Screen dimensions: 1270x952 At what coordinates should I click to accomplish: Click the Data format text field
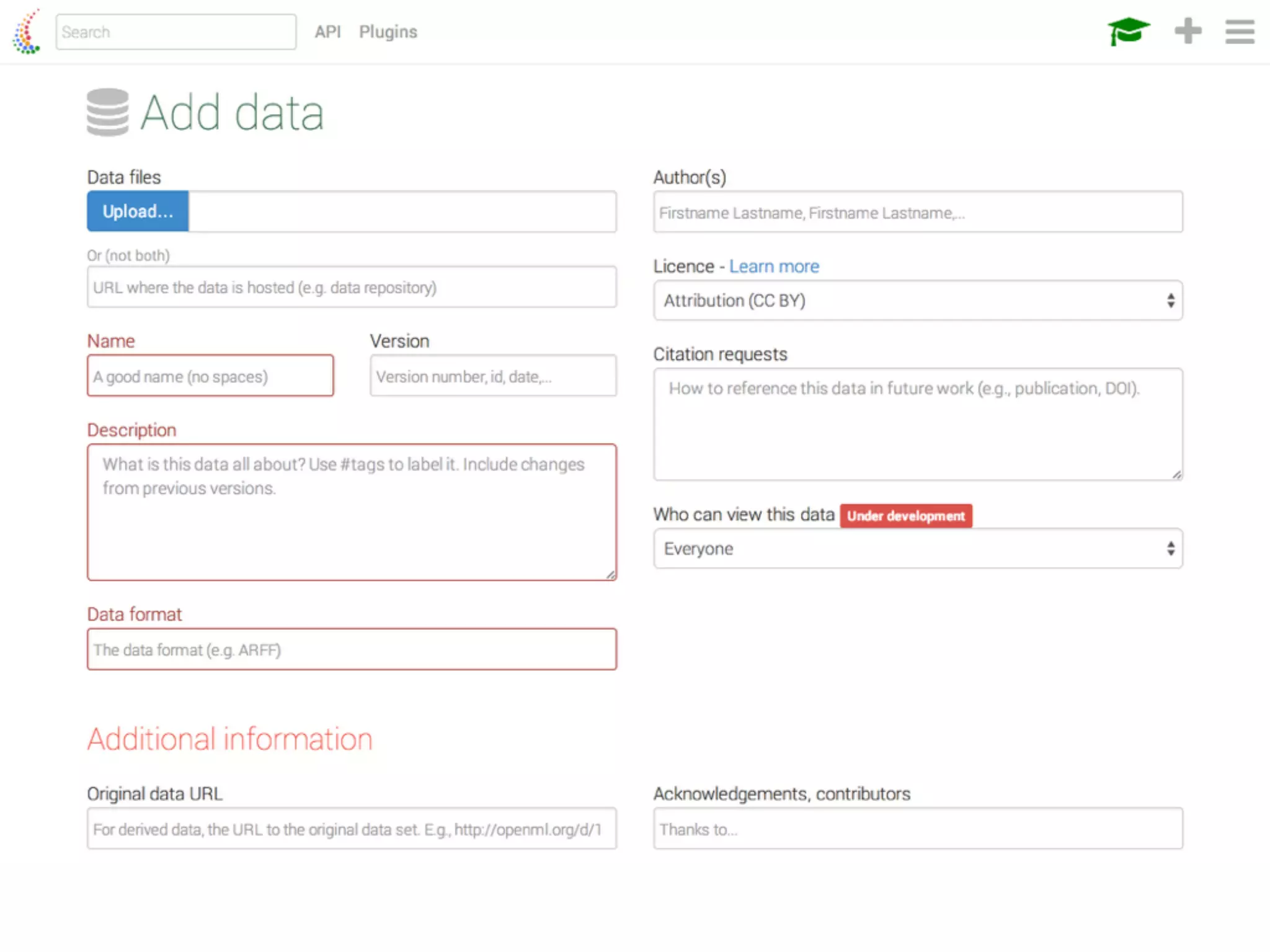pos(351,650)
